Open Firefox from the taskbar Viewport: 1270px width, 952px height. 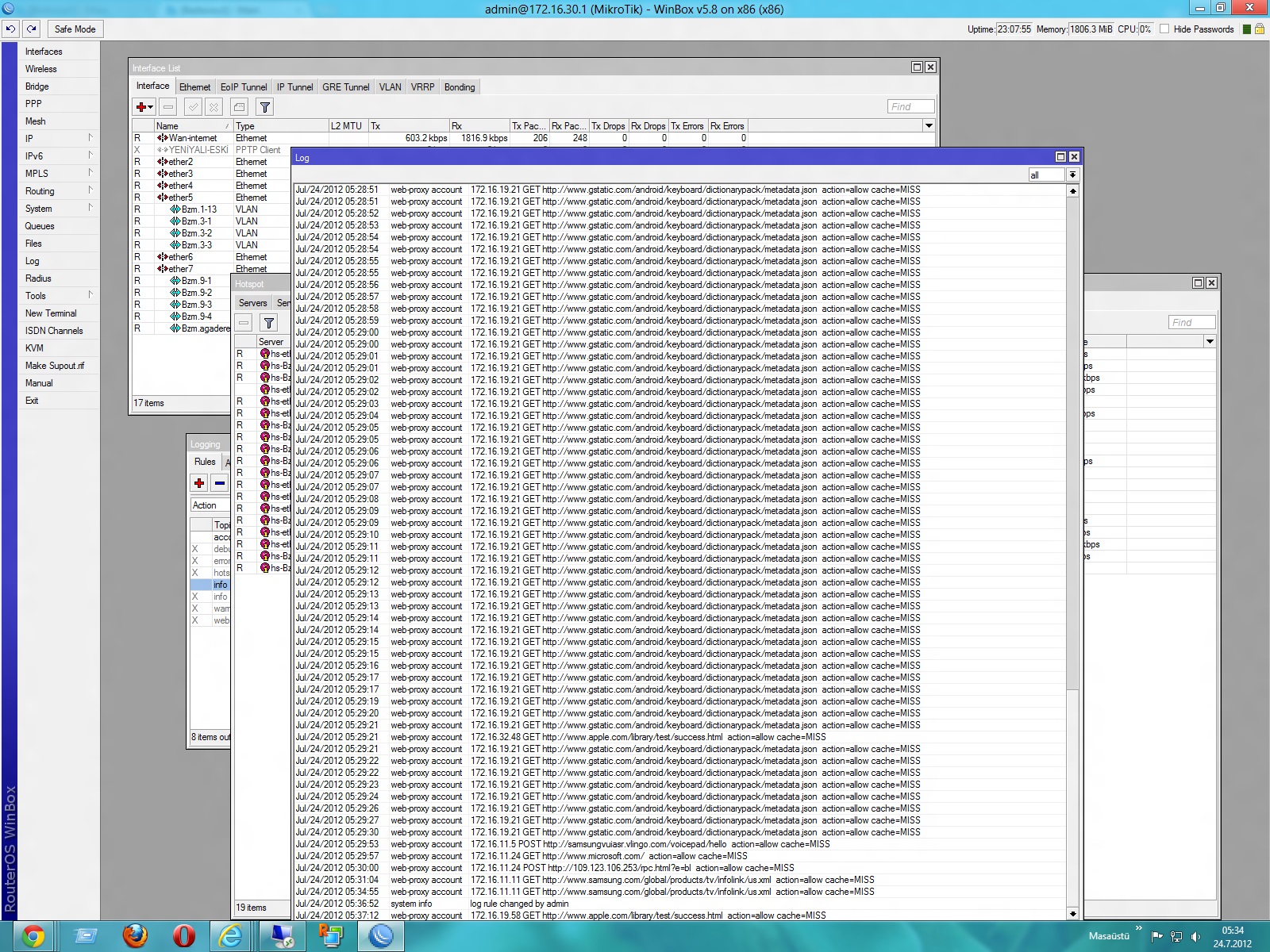click(x=134, y=936)
